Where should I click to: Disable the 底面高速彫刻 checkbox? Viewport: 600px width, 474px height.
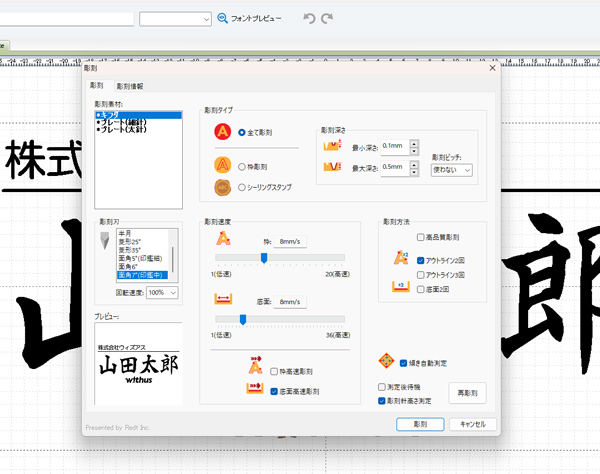[x=274, y=391]
